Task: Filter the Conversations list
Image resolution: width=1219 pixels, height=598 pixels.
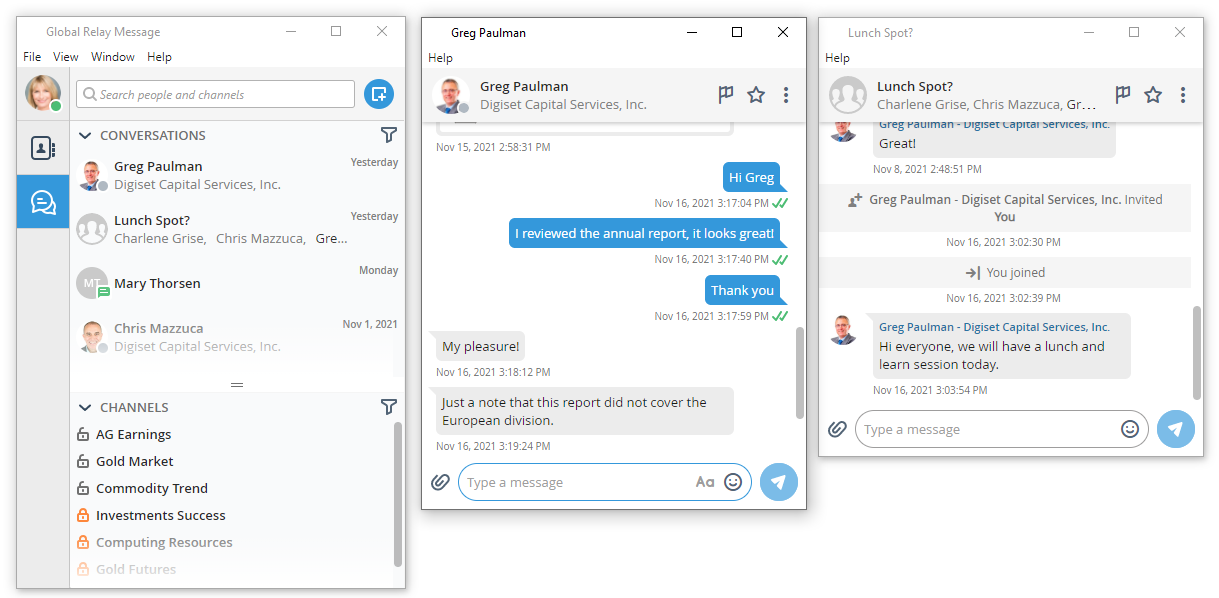Action: tap(388, 135)
